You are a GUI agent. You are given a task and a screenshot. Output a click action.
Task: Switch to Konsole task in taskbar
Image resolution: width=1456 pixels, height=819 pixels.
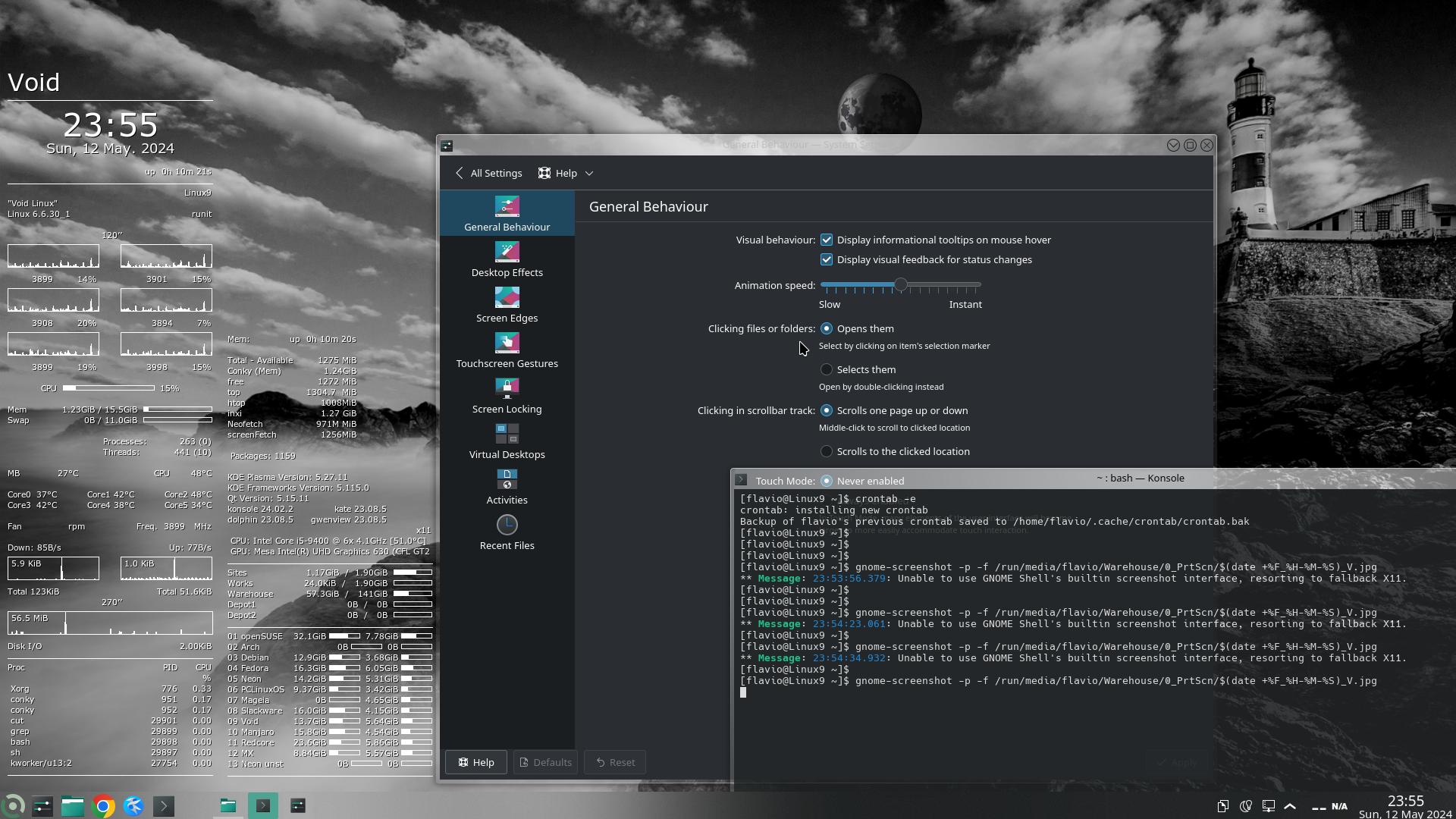tap(263, 806)
